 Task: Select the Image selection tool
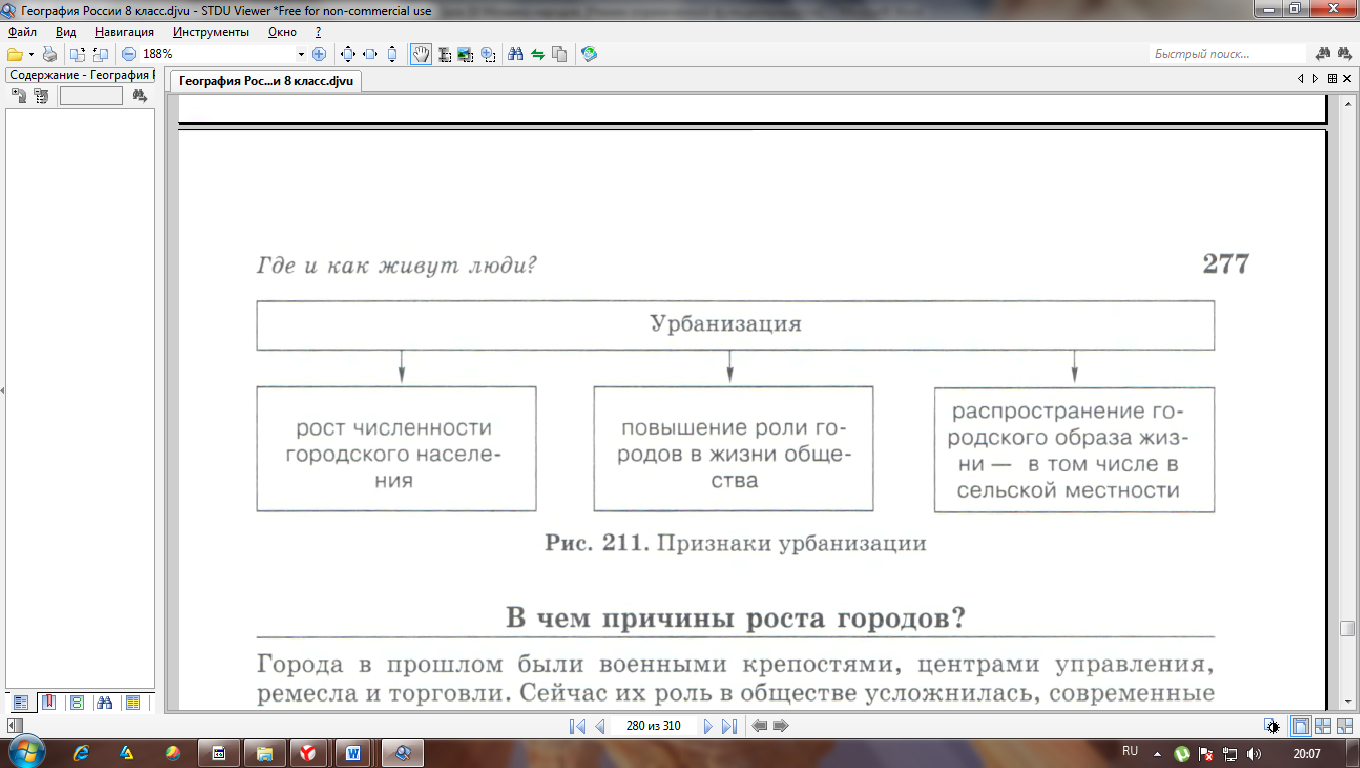tap(465, 54)
